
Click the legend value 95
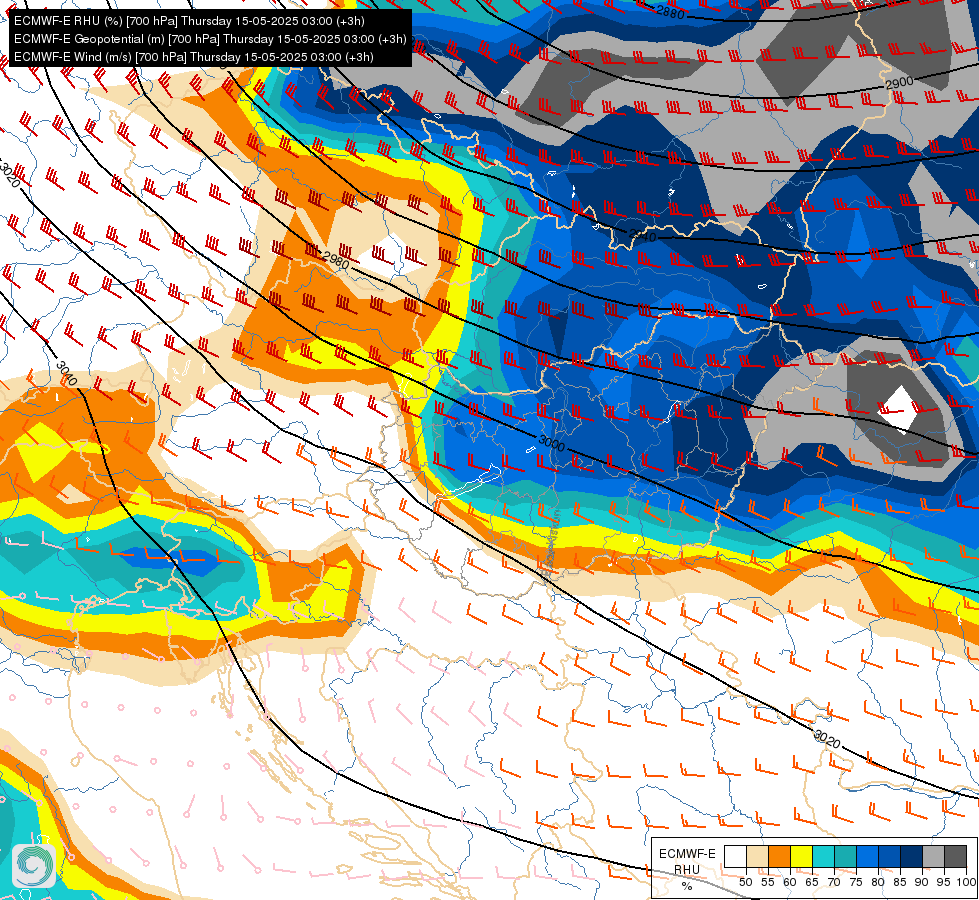[943, 882]
